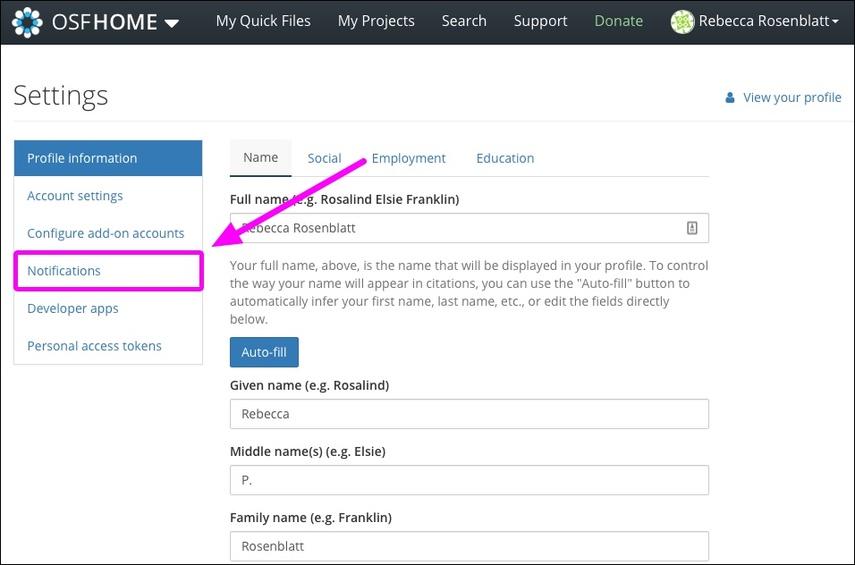The width and height of the screenshot is (855, 565).
Task: Click the Family name field
Action: pyautogui.click(x=469, y=546)
